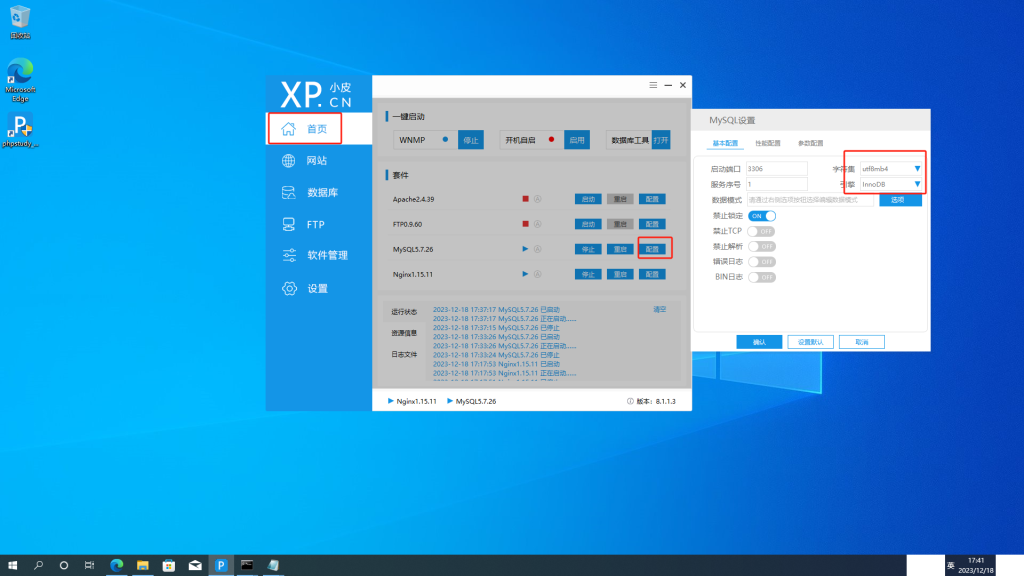Toggle off the 禁止锁定 switch

(761, 216)
